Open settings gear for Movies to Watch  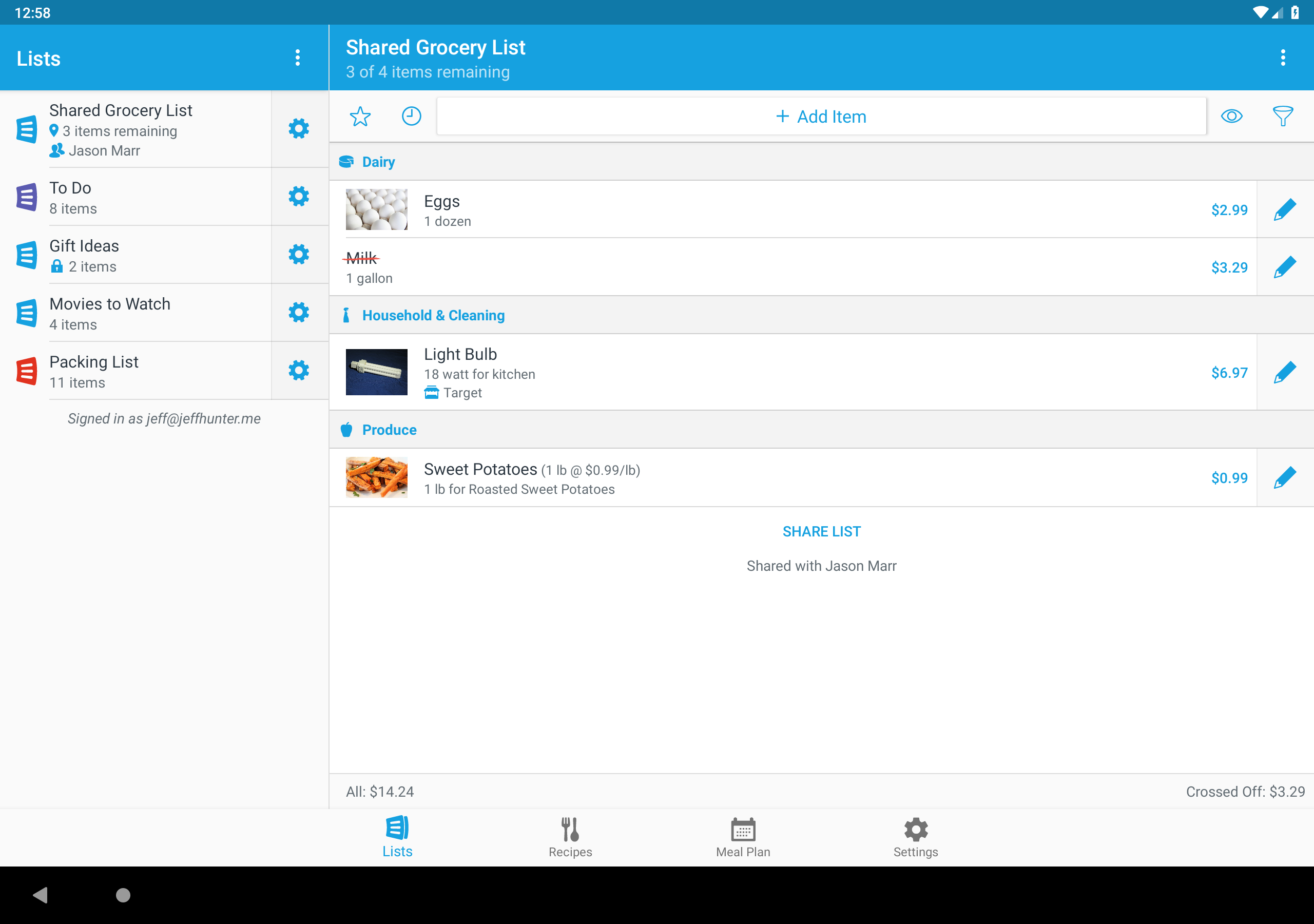(x=299, y=313)
